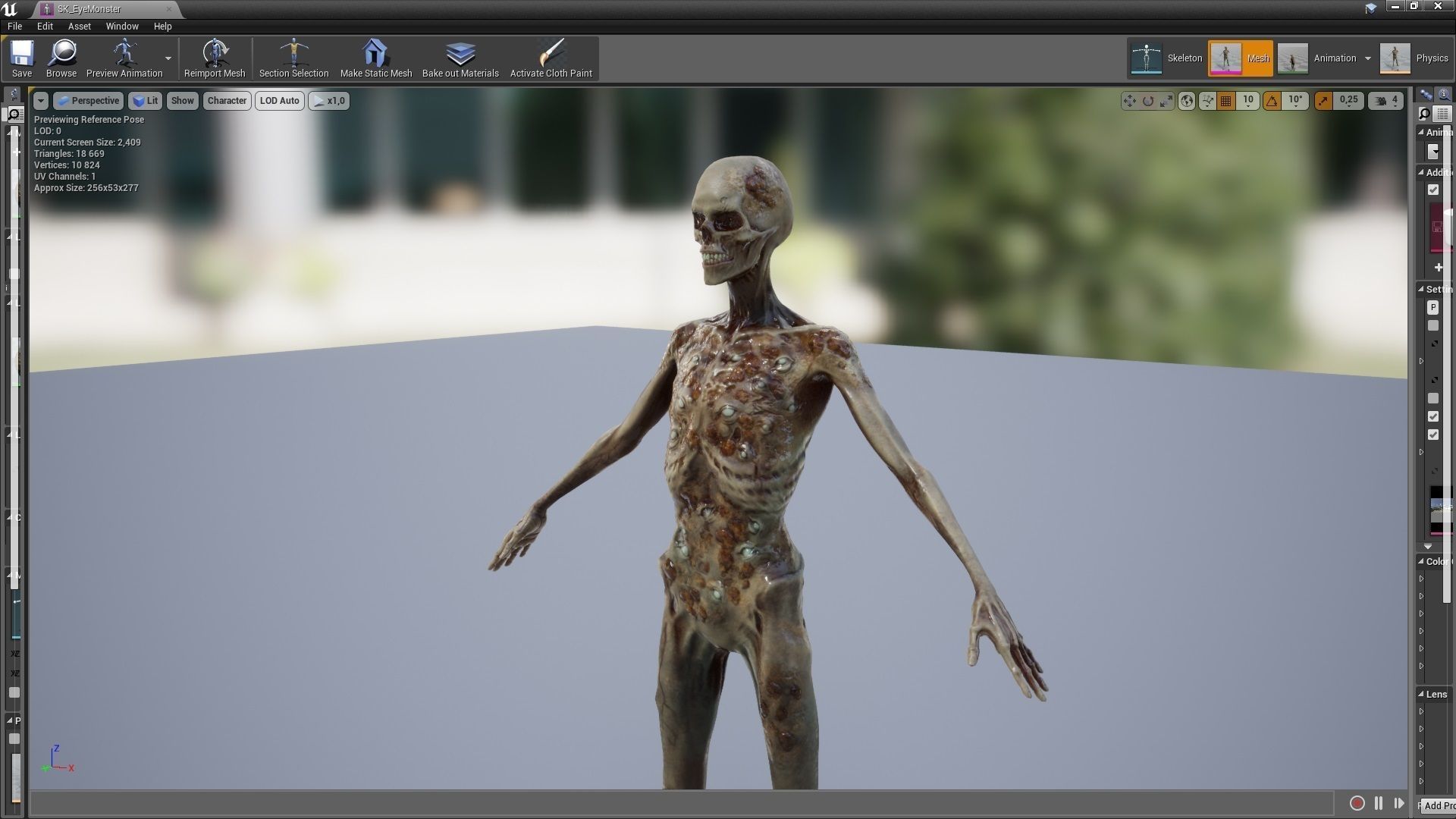Uncheck the checkbox under the Additional section

[x=1433, y=190]
